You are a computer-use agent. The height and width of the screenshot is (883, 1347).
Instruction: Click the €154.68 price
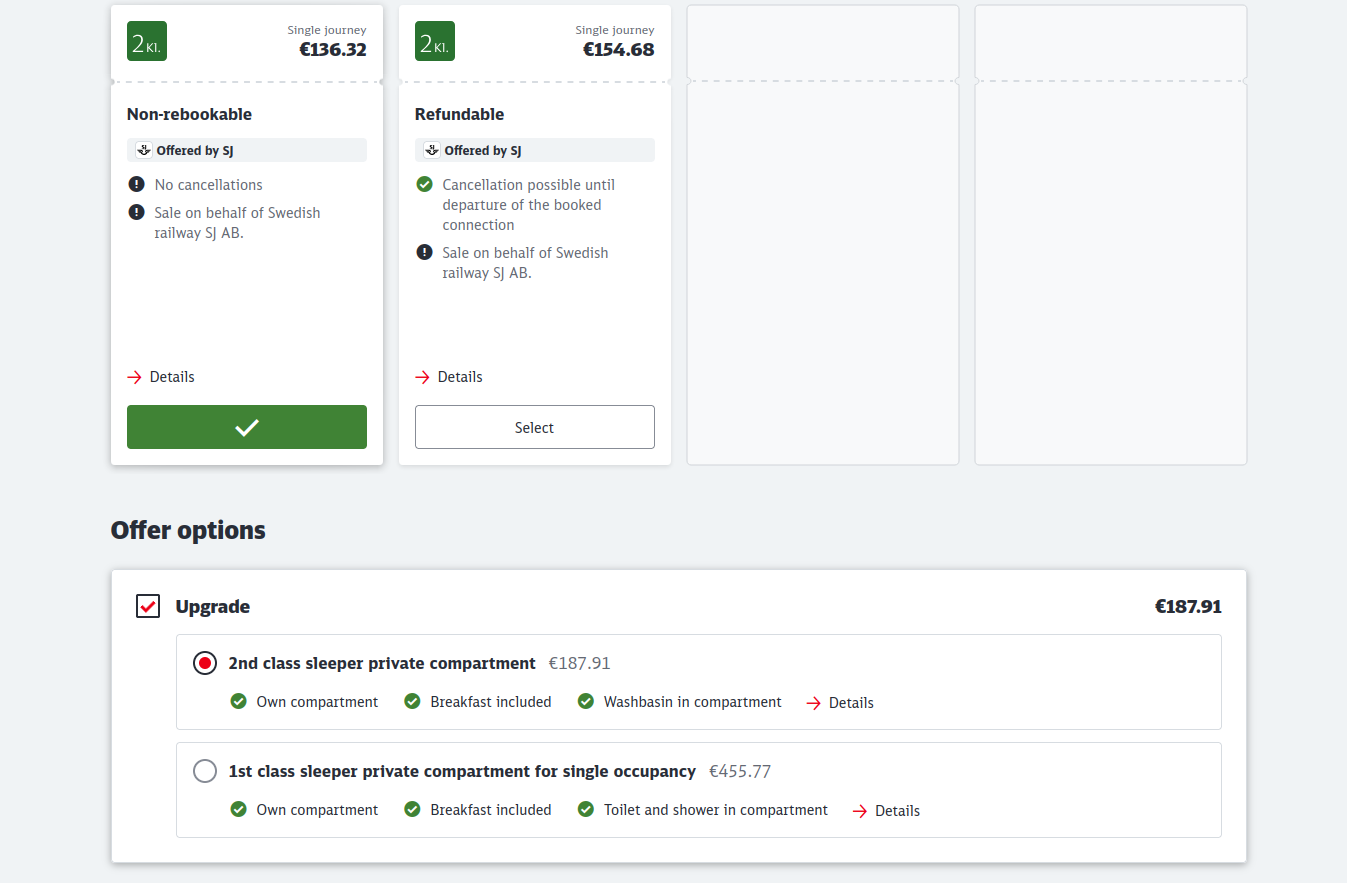click(619, 49)
